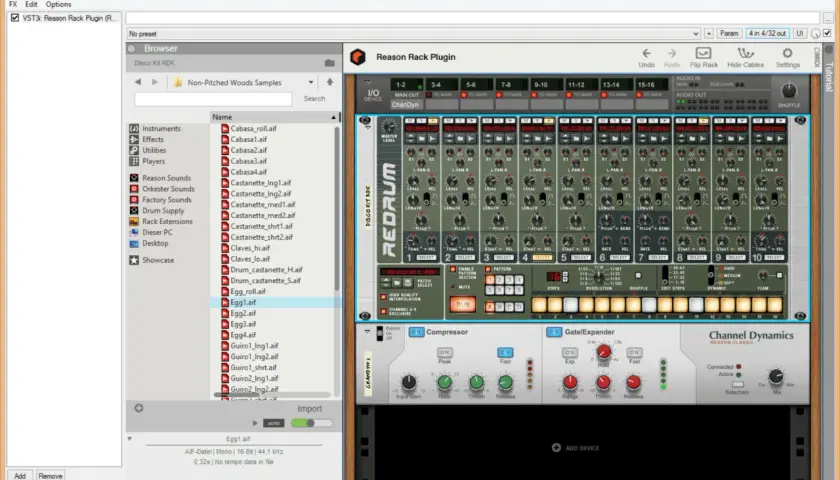The width and height of the screenshot is (840, 480).
Task: Toggle Redrum High Quality Interpolation
Action: 384,297
